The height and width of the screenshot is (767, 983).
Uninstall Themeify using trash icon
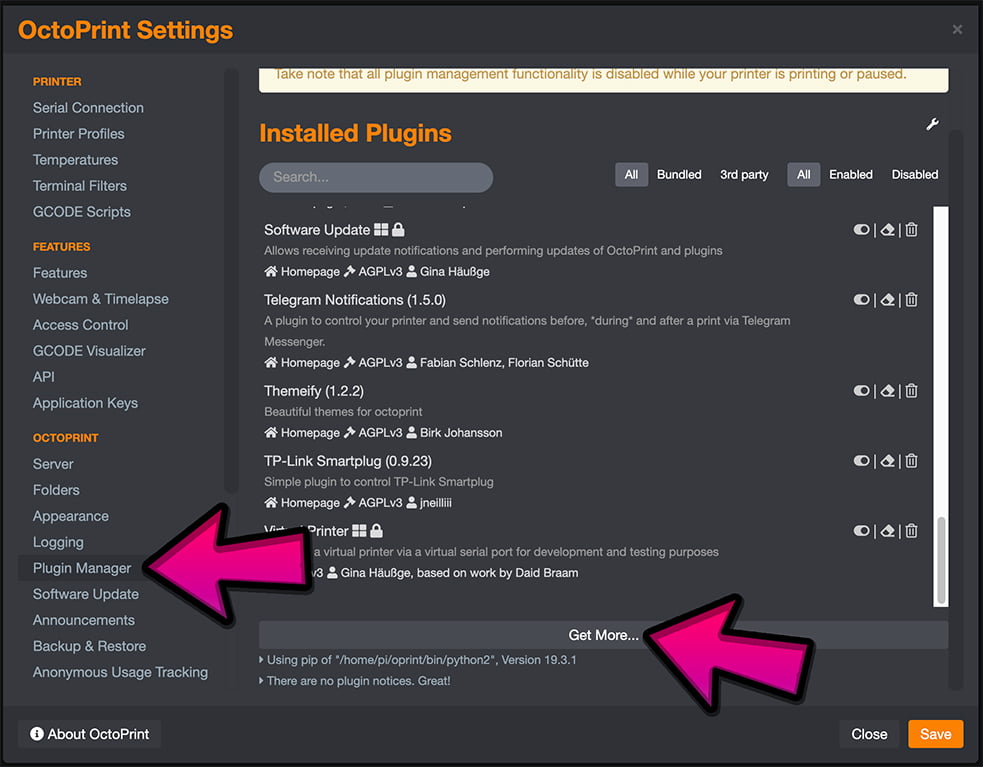912,391
